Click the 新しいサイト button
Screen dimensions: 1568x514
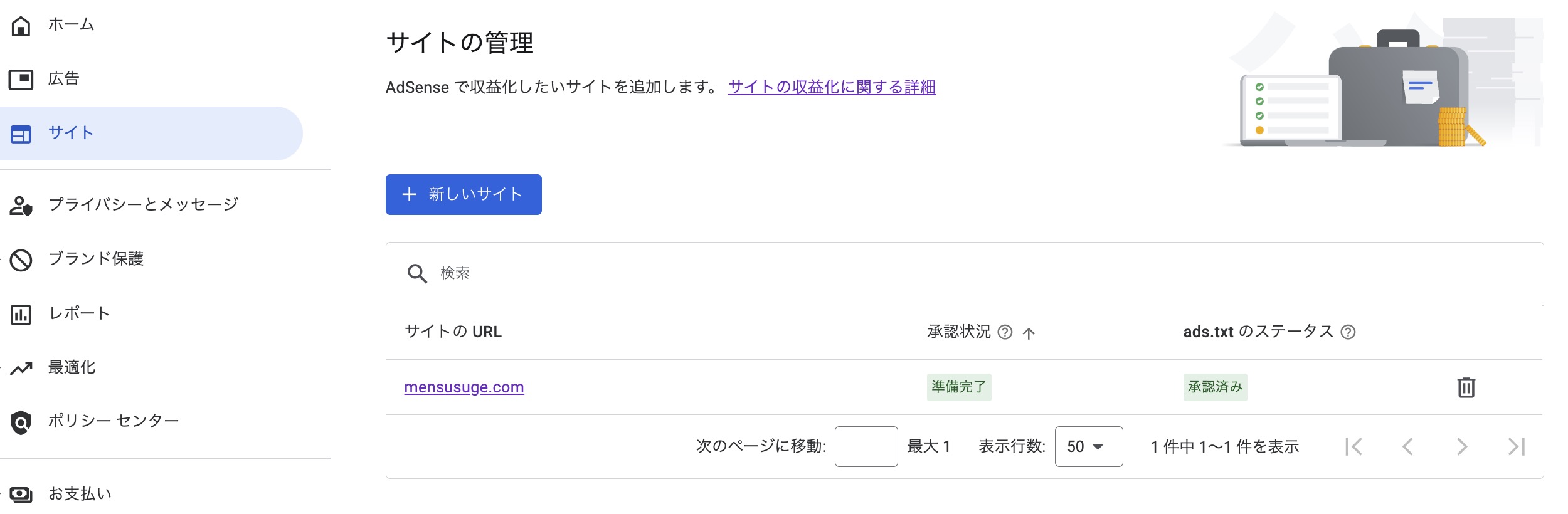pos(464,194)
